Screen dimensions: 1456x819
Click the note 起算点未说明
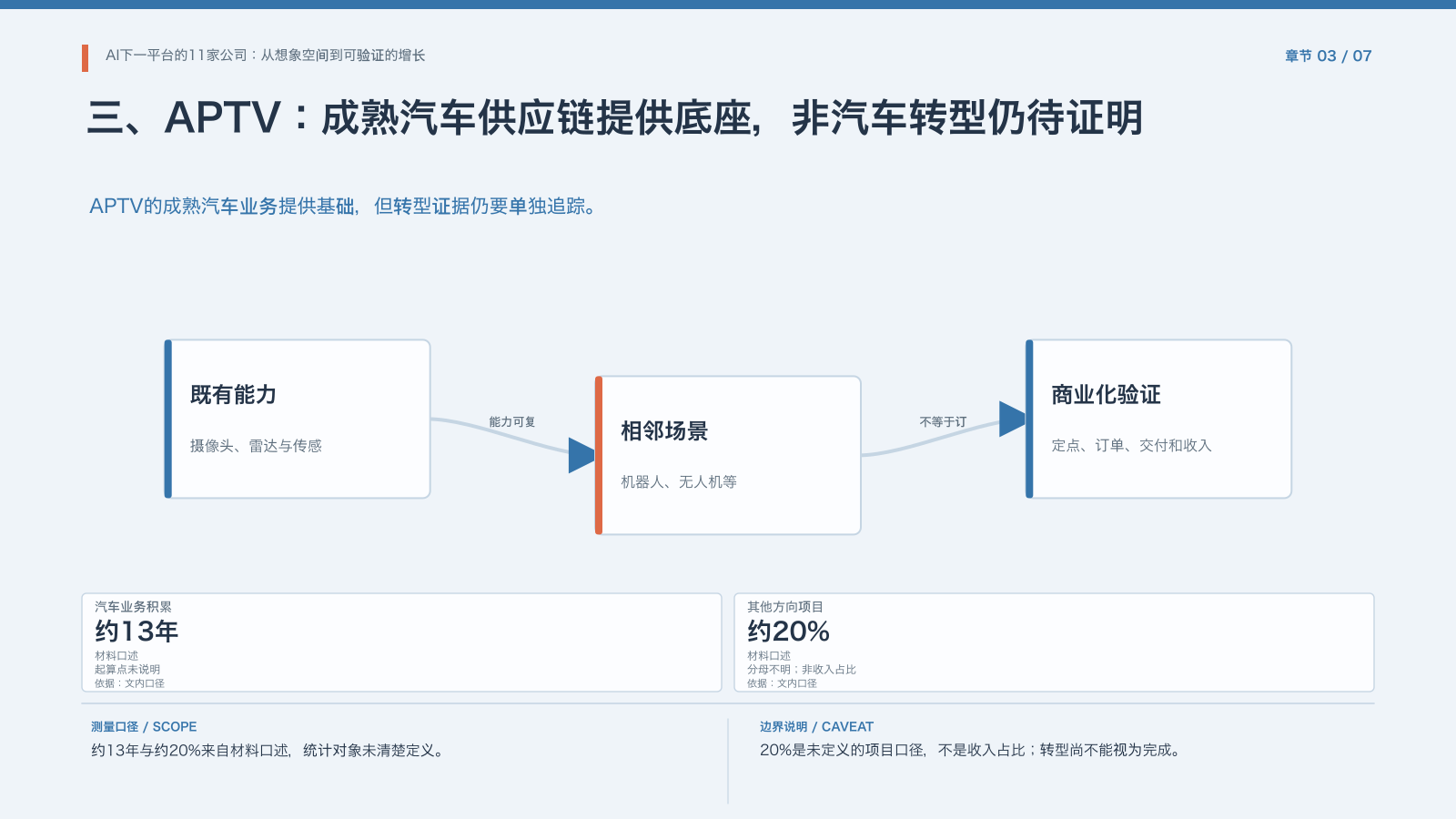tap(127, 670)
